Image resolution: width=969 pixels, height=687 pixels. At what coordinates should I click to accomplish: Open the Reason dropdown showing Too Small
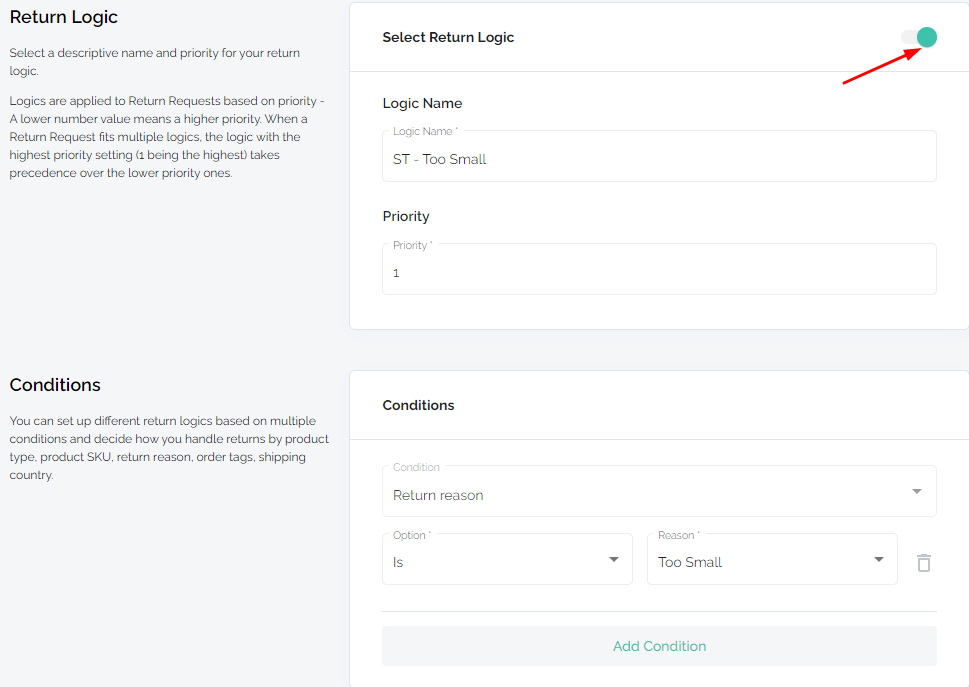pos(772,559)
